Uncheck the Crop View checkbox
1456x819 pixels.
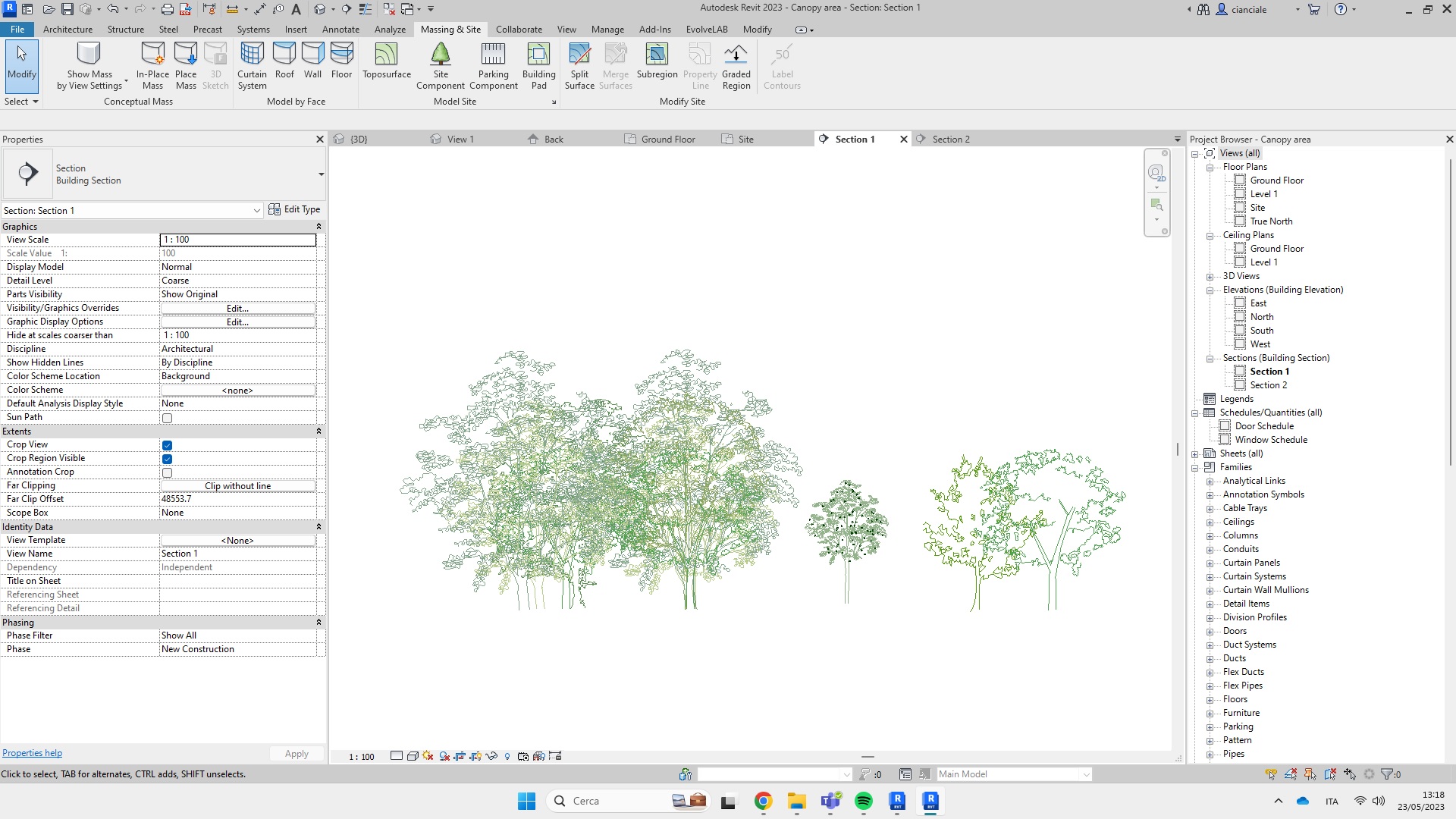click(x=168, y=445)
